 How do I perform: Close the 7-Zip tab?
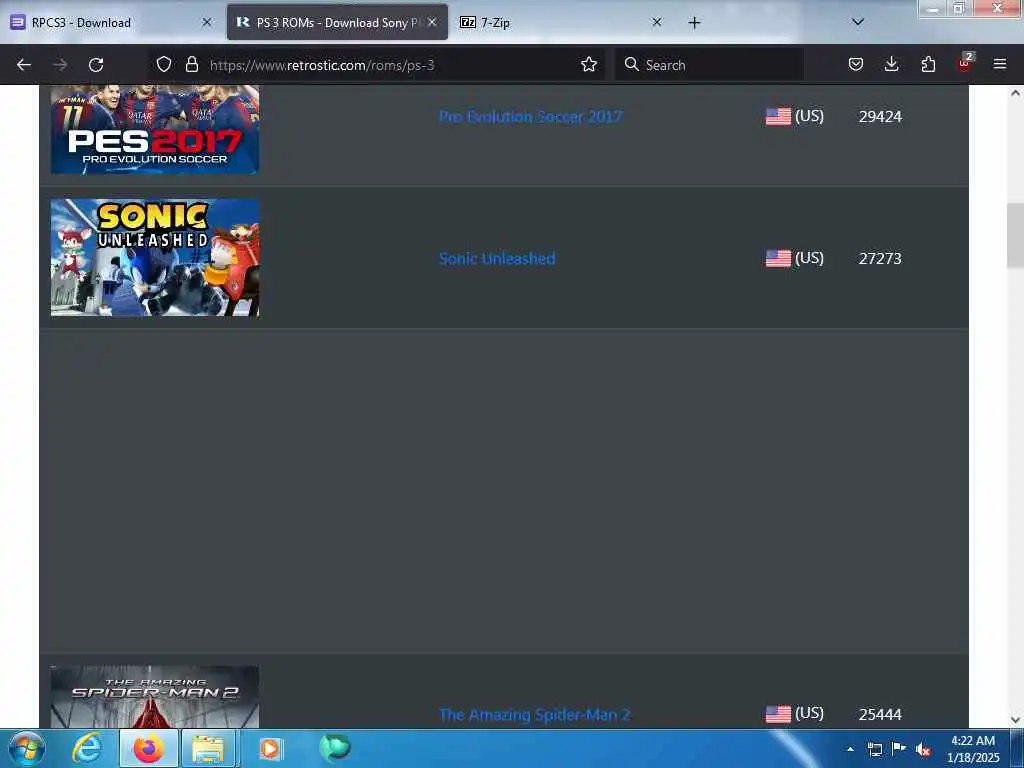click(657, 22)
